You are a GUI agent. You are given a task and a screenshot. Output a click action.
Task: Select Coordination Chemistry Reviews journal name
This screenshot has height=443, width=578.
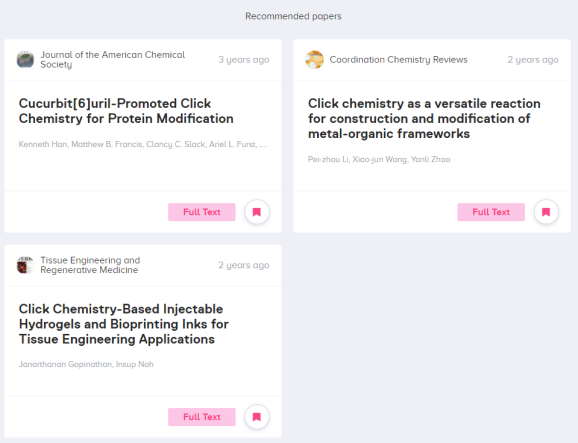point(398,60)
